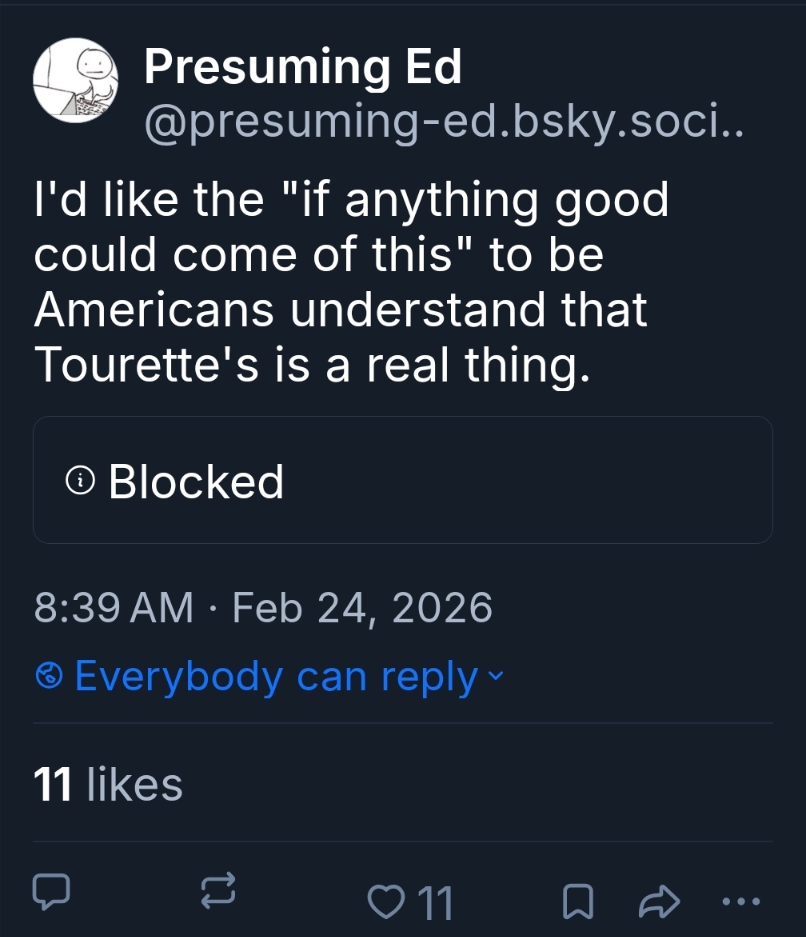Expand the Everybody can reply chevron

[x=495, y=677]
